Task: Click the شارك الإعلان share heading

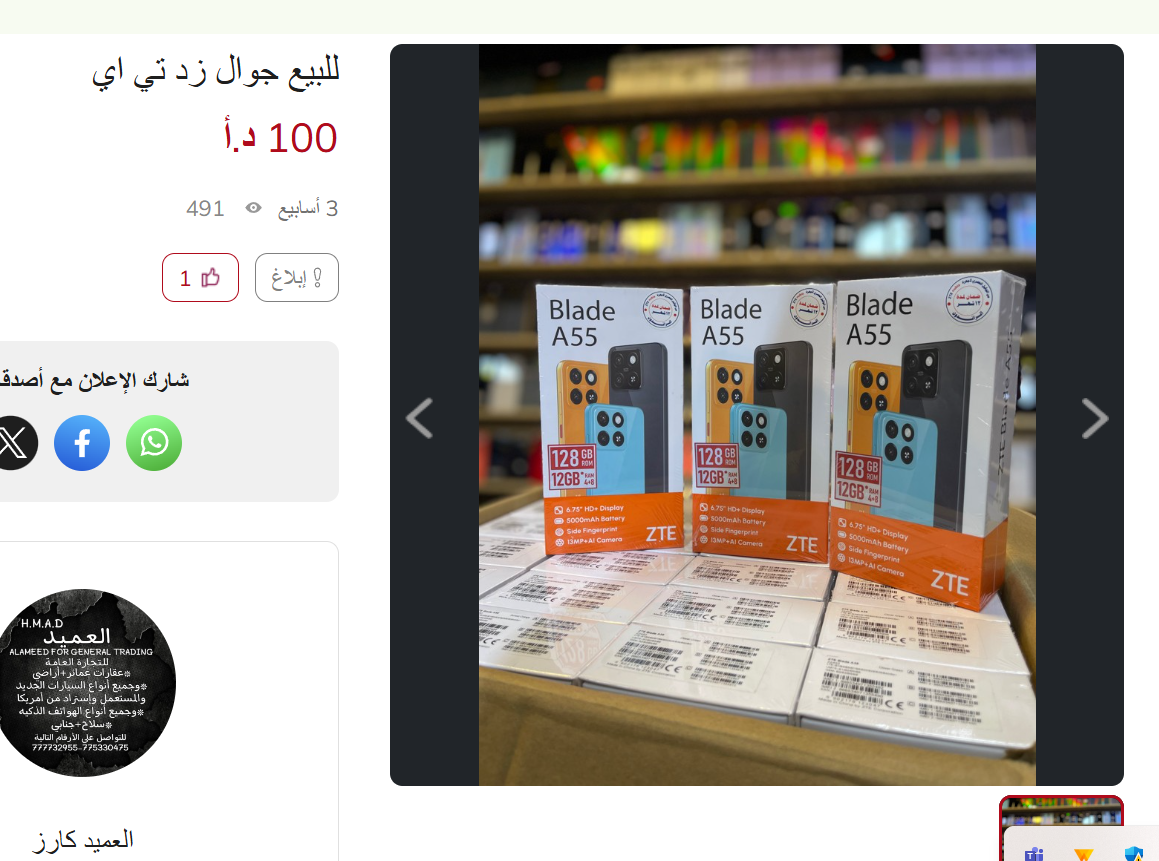Action: coord(95,380)
